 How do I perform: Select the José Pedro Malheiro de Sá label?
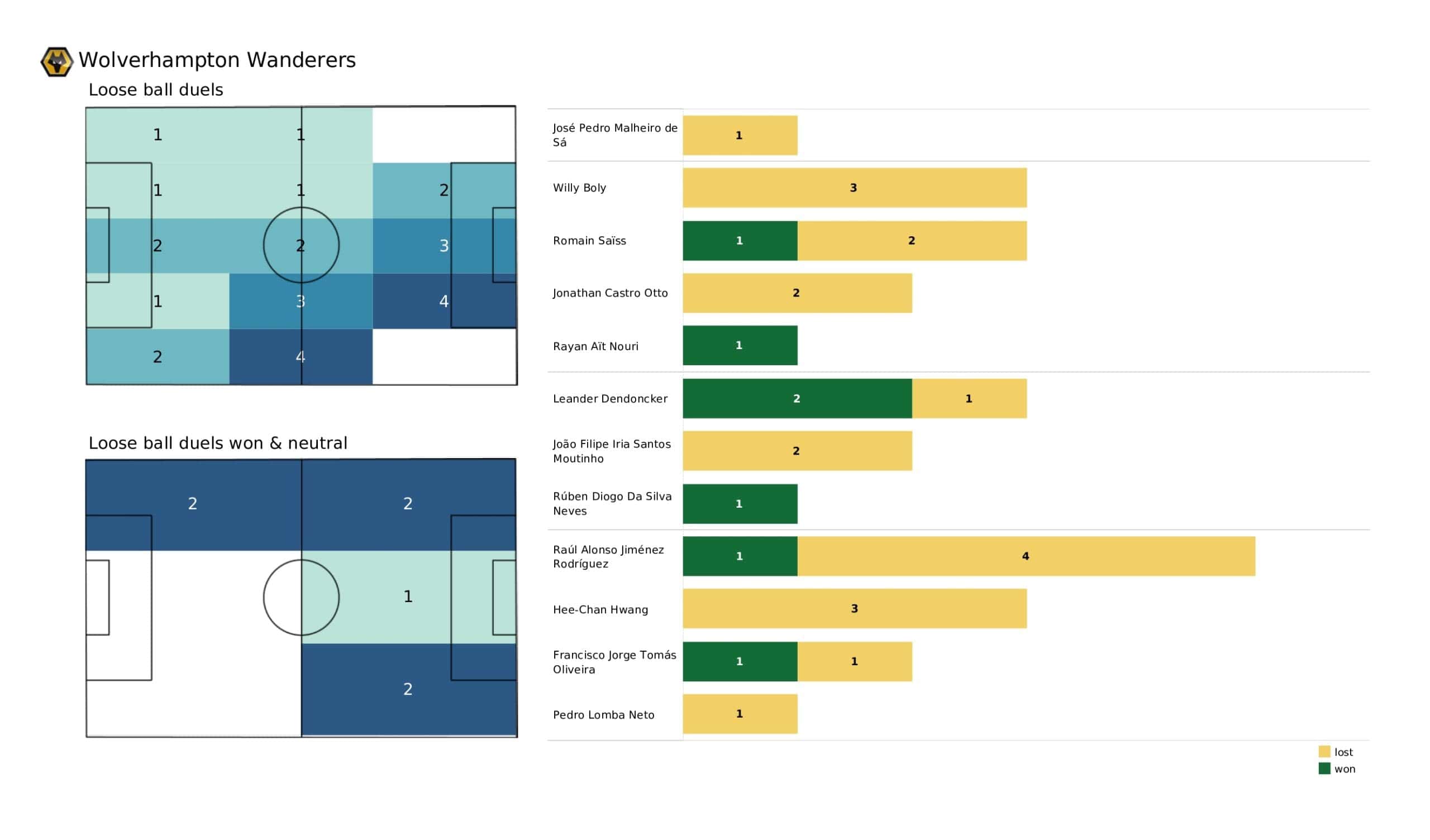click(x=614, y=135)
